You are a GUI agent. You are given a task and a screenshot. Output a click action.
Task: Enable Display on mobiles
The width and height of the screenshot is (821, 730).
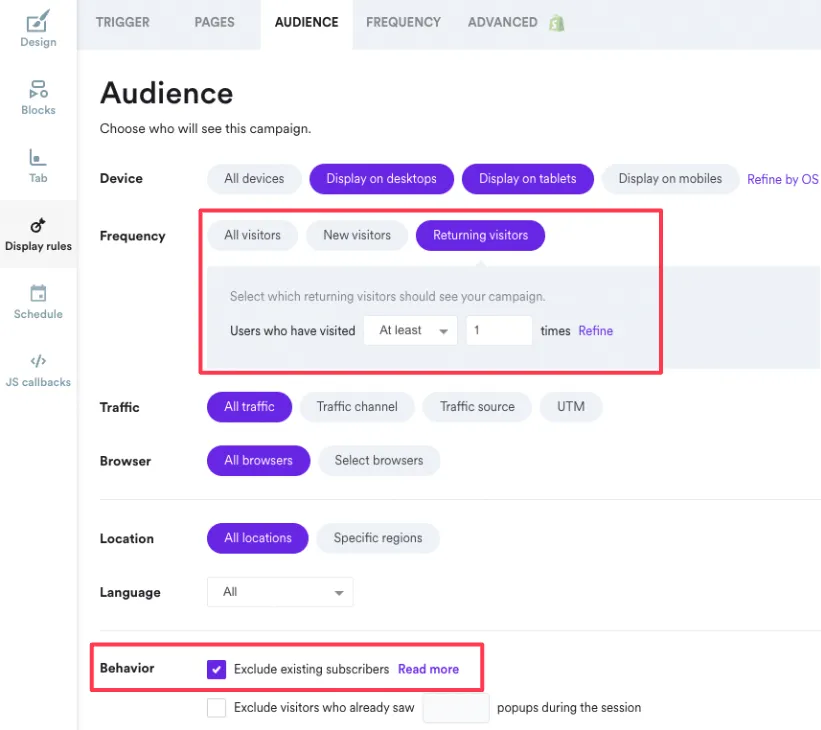pyautogui.click(x=670, y=179)
